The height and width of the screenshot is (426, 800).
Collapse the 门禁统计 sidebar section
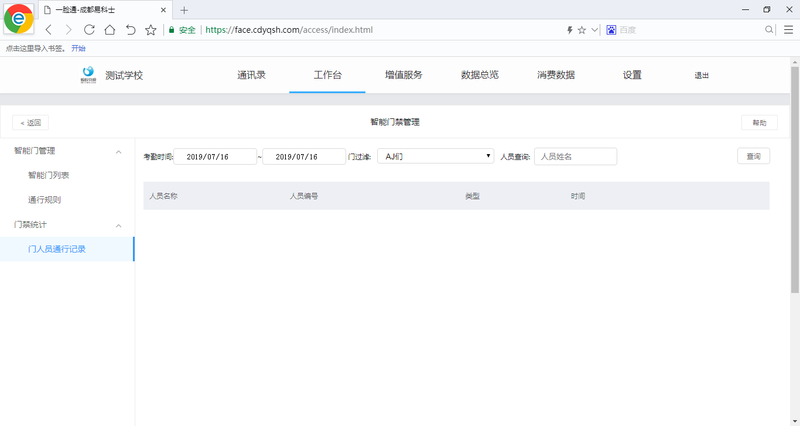click(119, 225)
